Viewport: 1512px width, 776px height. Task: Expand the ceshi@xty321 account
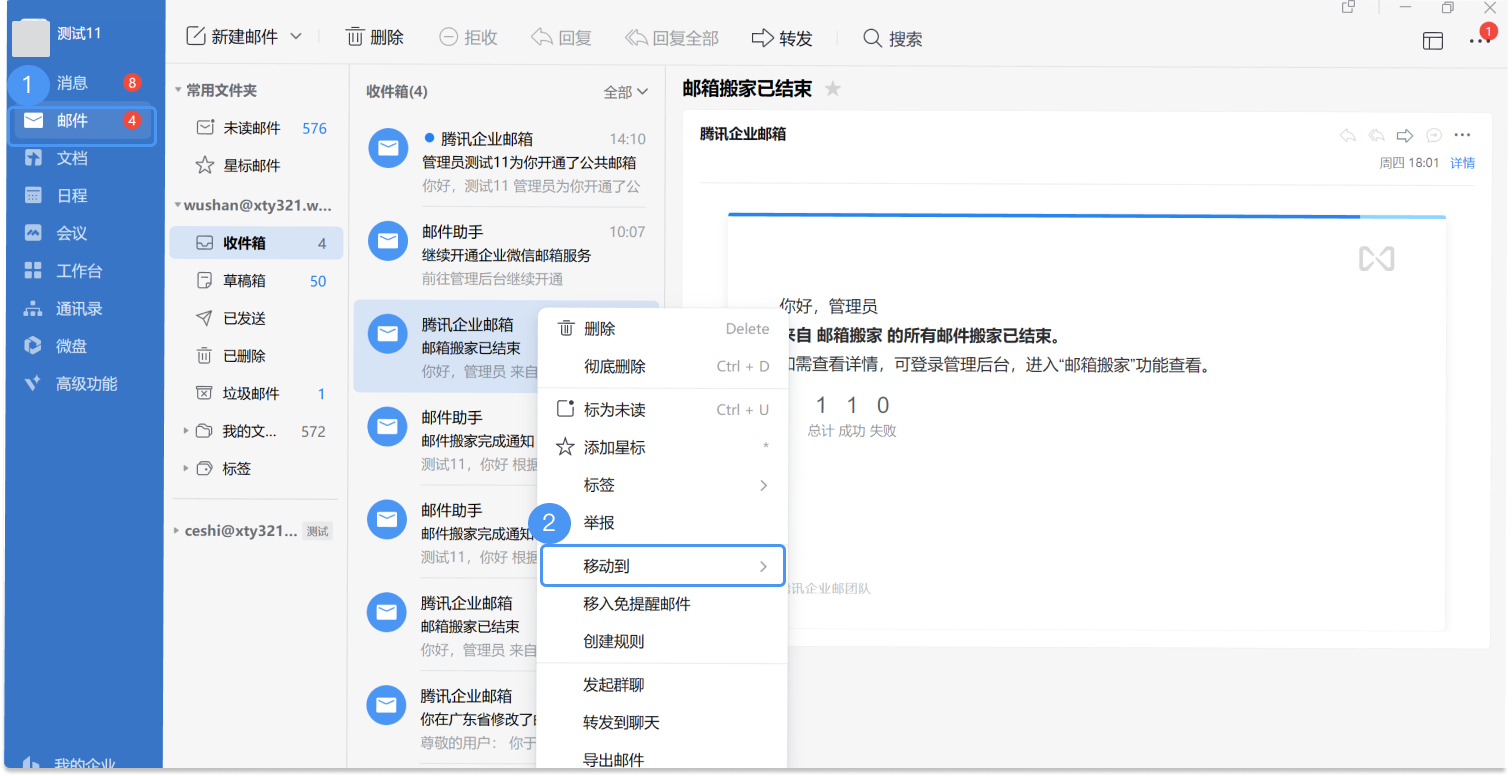177,531
